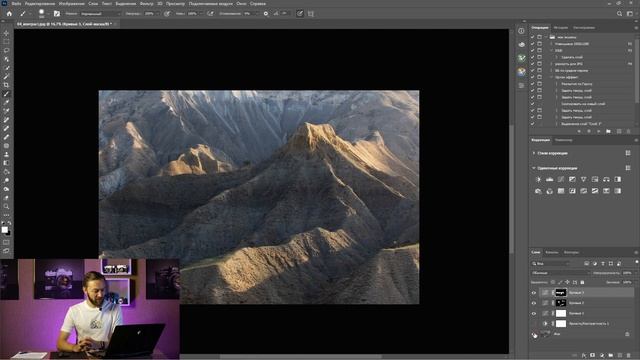Add a Black & White adjustment

coord(618,179)
